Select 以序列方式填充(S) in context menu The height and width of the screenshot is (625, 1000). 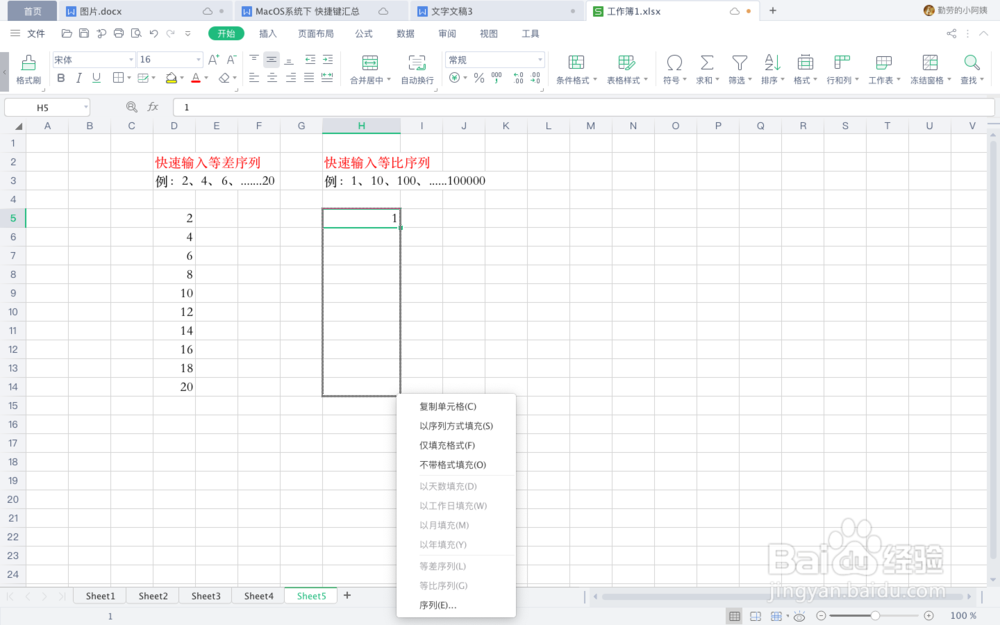455,425
